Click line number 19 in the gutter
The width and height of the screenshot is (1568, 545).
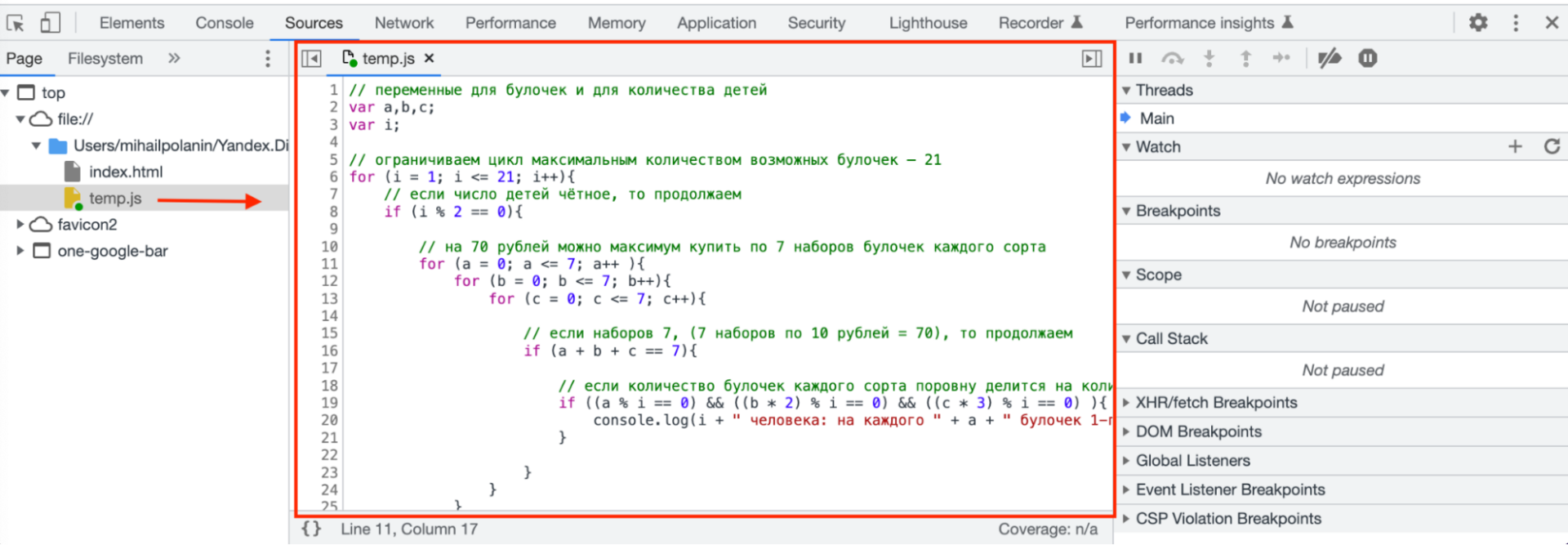tap(328, 403)
